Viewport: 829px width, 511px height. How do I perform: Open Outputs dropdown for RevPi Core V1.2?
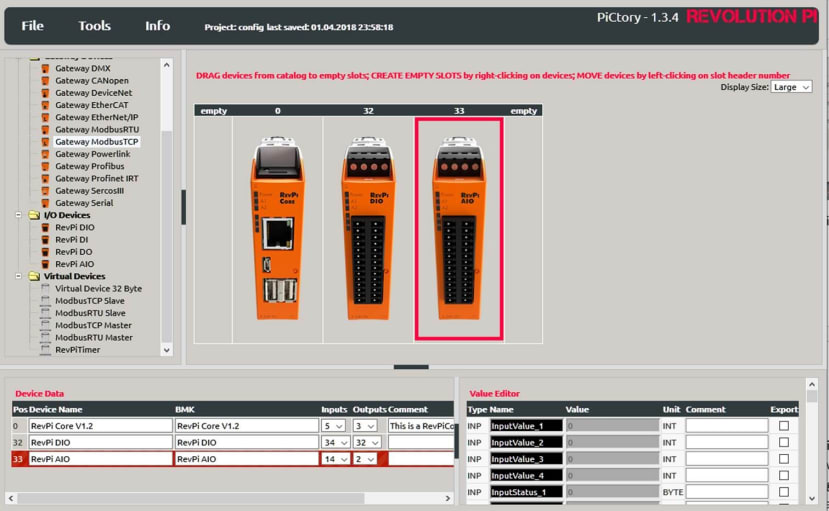(x=365, y=426)
